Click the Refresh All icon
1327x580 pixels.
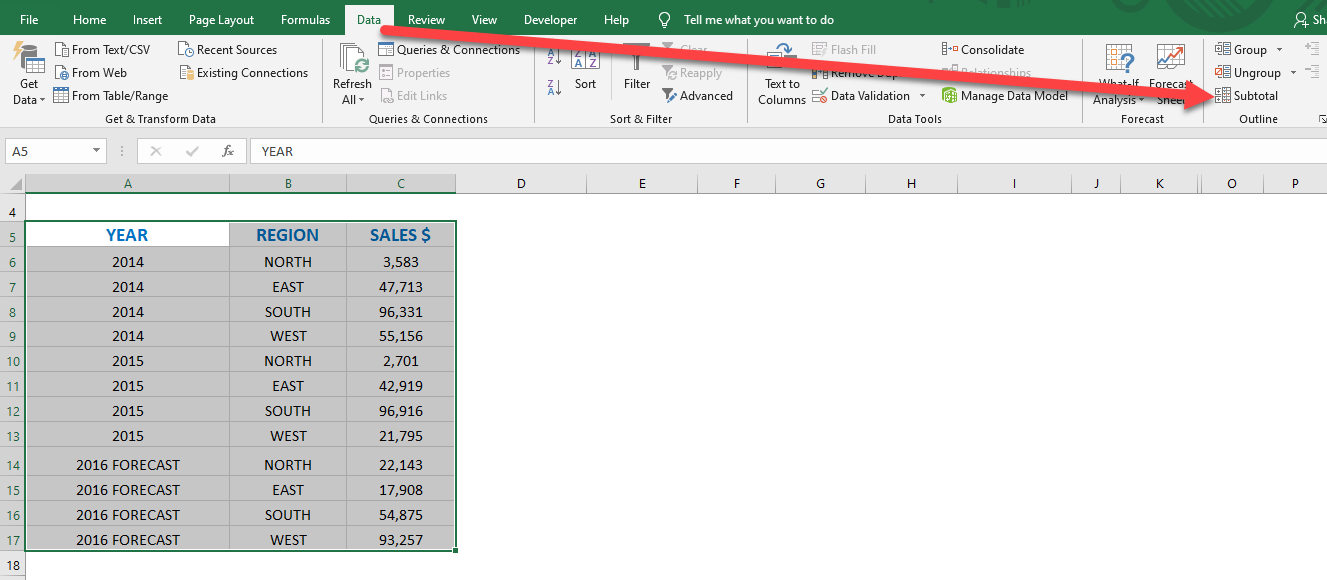point(353,59)
